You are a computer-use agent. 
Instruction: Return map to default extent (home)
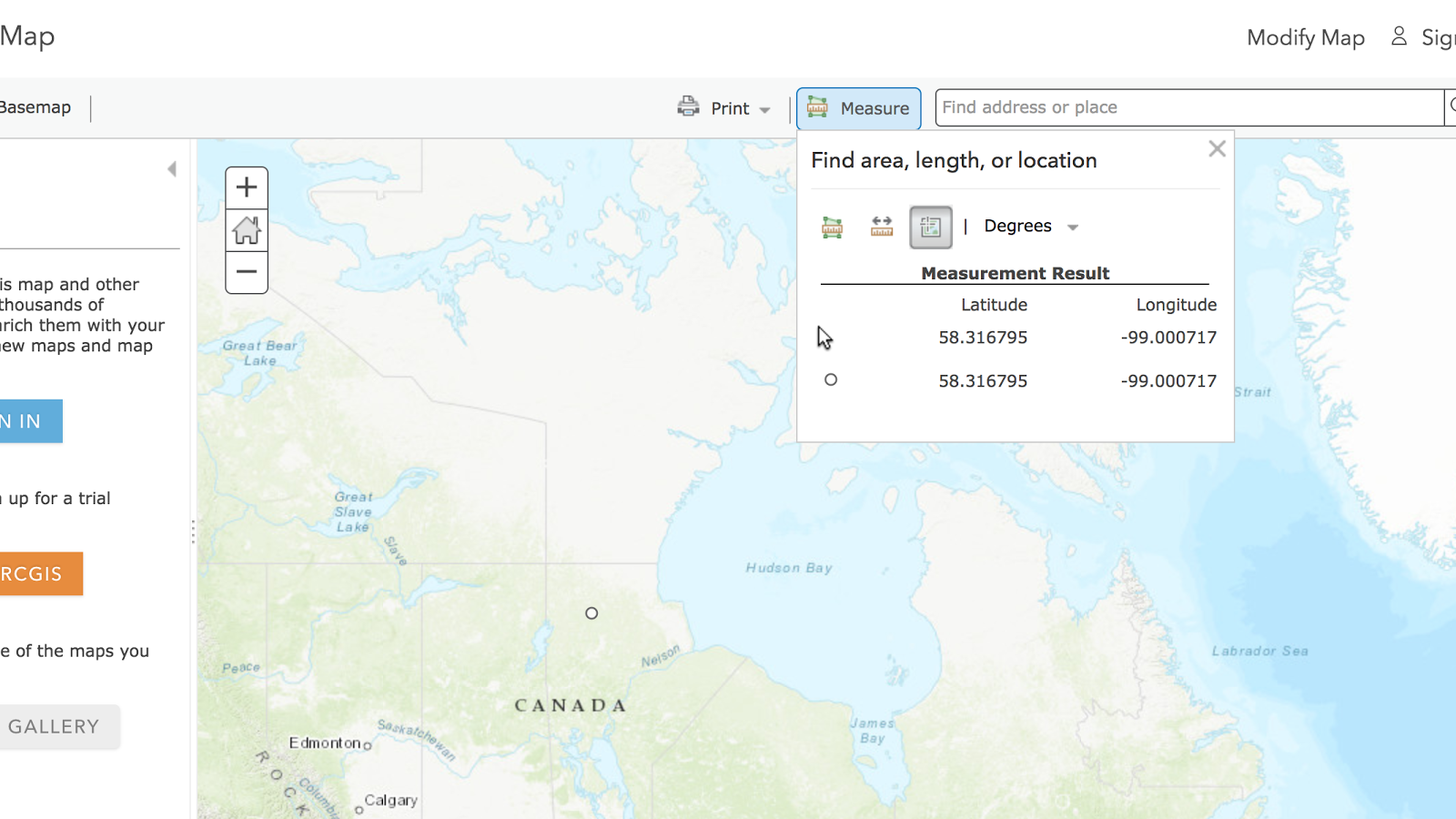click(x=247, y=229)
